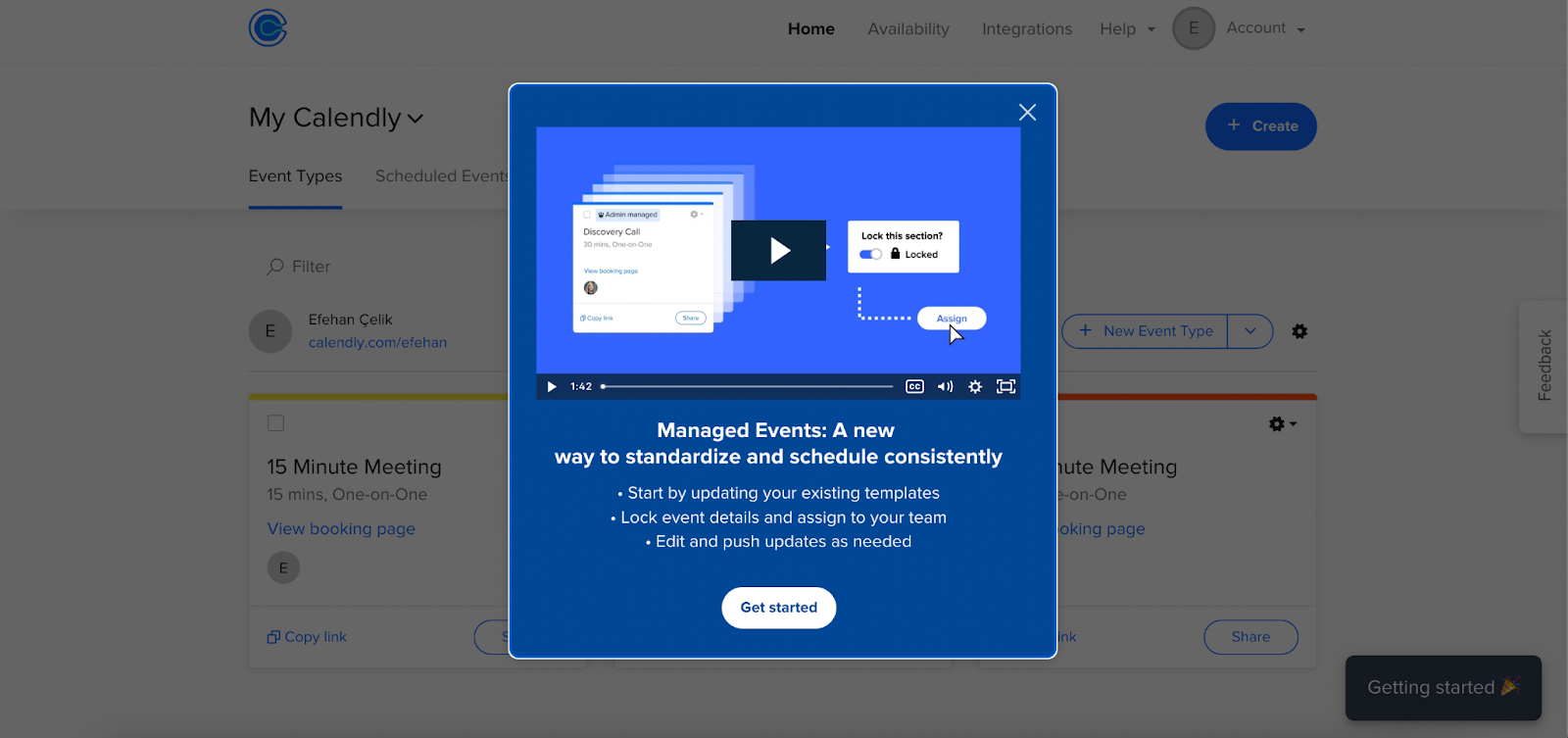This screenshot has width=1568, height=738.
Task: Play the Managed Events video center button
Action: click(779, 251)
